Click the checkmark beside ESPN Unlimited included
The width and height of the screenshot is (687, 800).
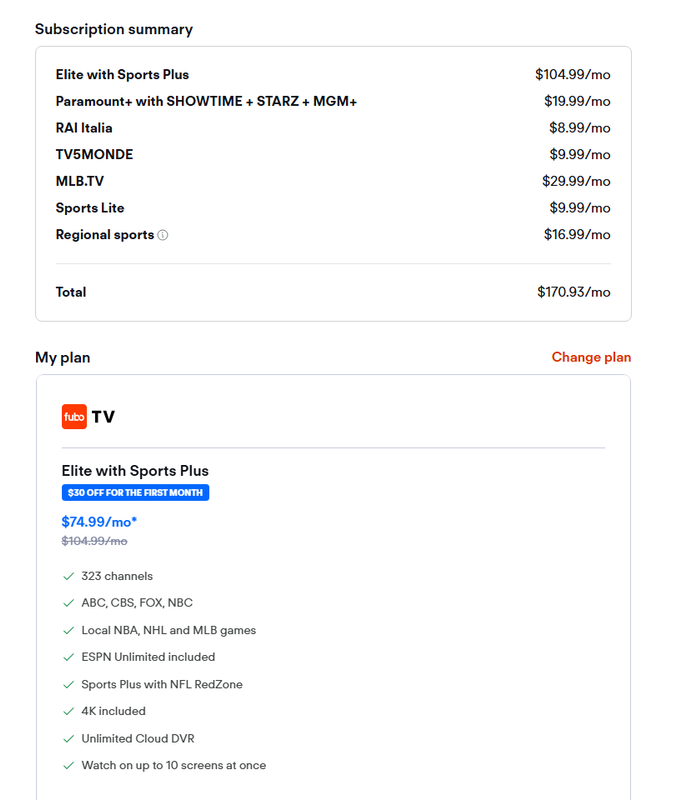click(68, 657)
